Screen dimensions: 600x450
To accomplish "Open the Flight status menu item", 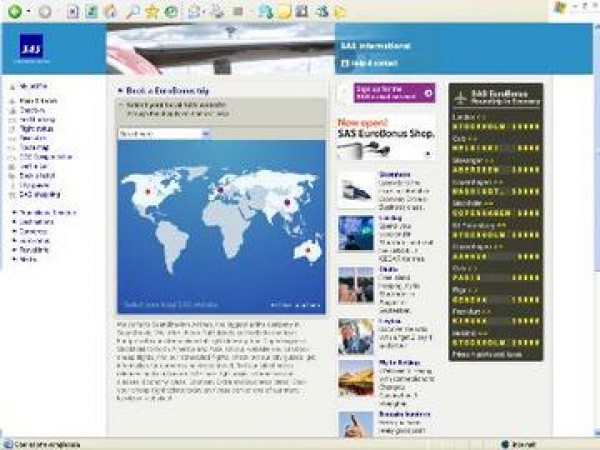I will point(33,128).
